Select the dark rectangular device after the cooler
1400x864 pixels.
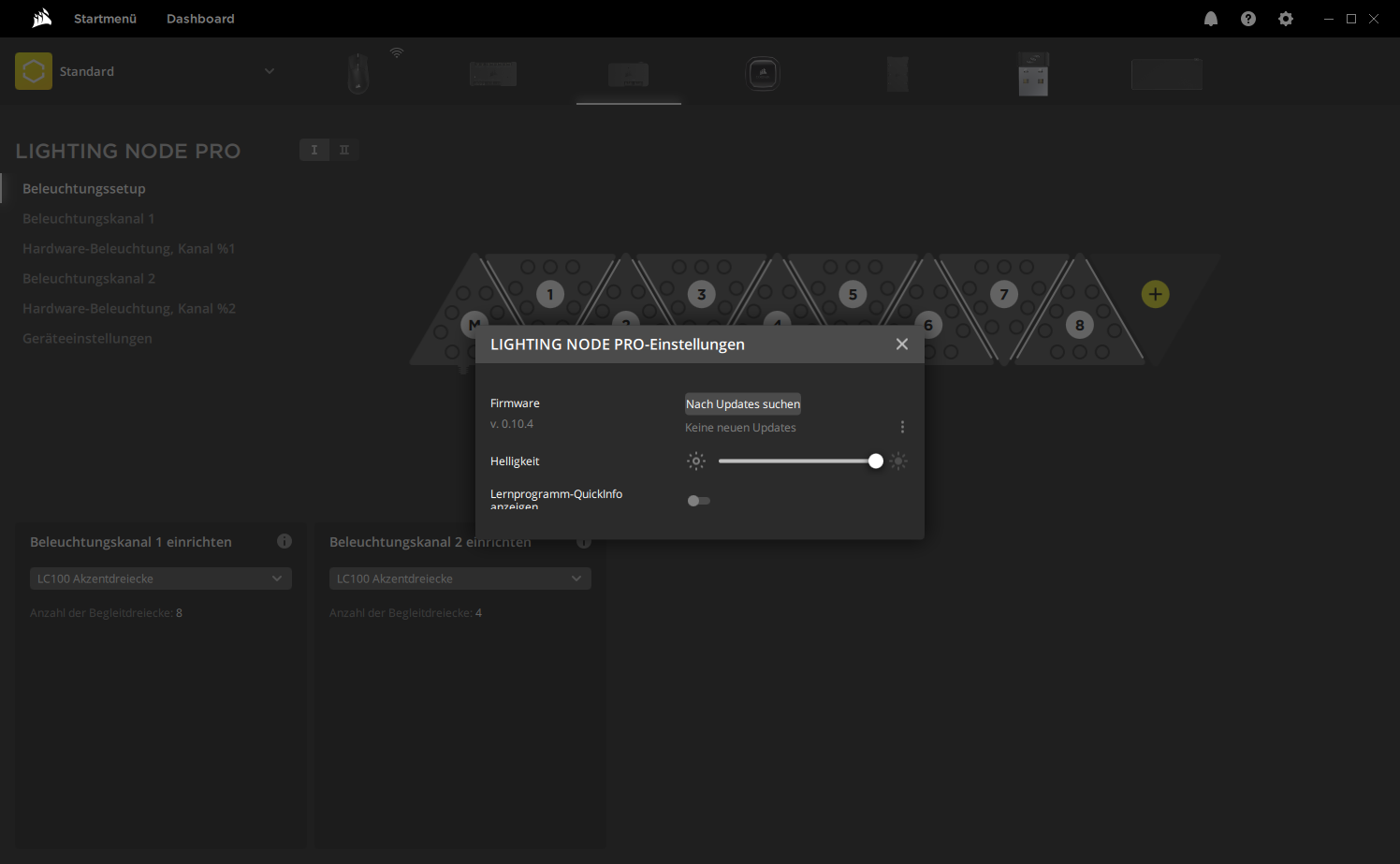pyautogui.click(x=897, y=73)
